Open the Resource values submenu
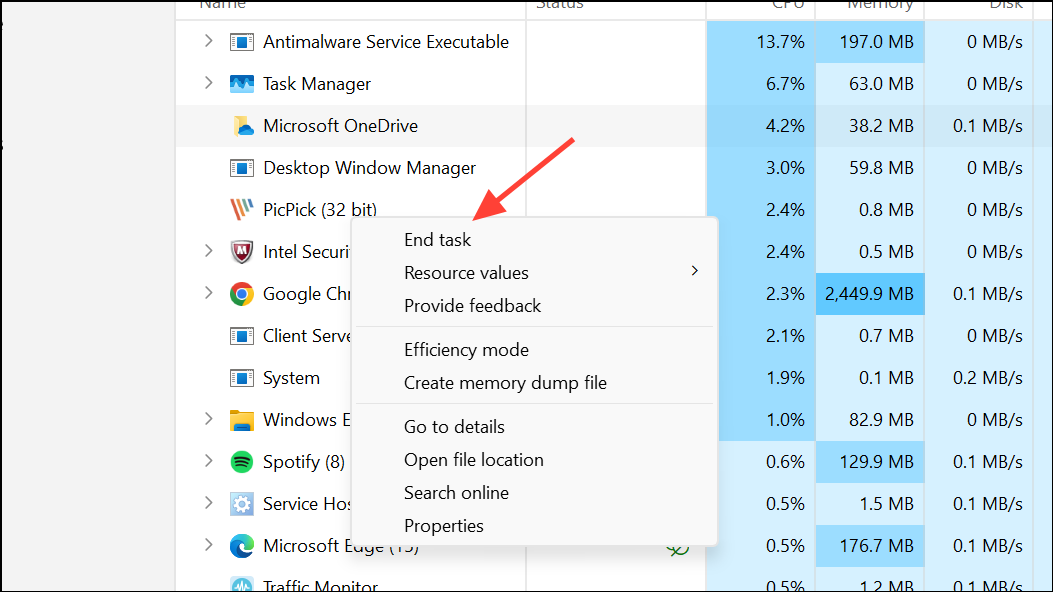Screen dimensions: 1053x592 (x=466, y=272)
